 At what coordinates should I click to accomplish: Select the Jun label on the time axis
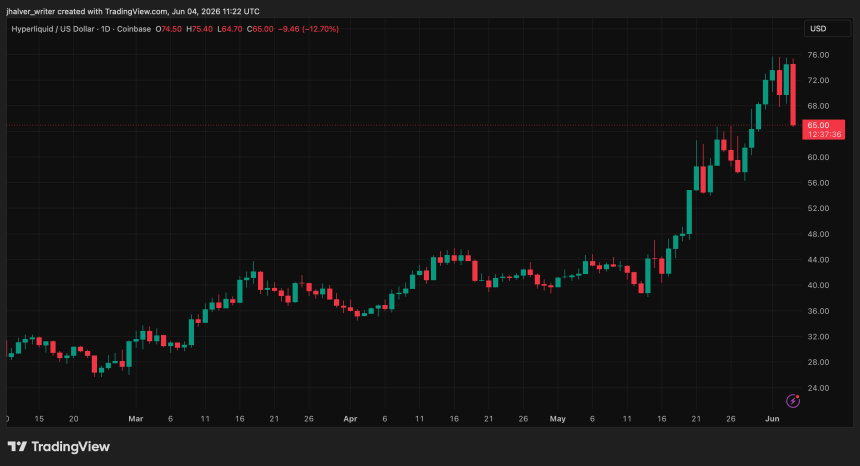(772, 418)
